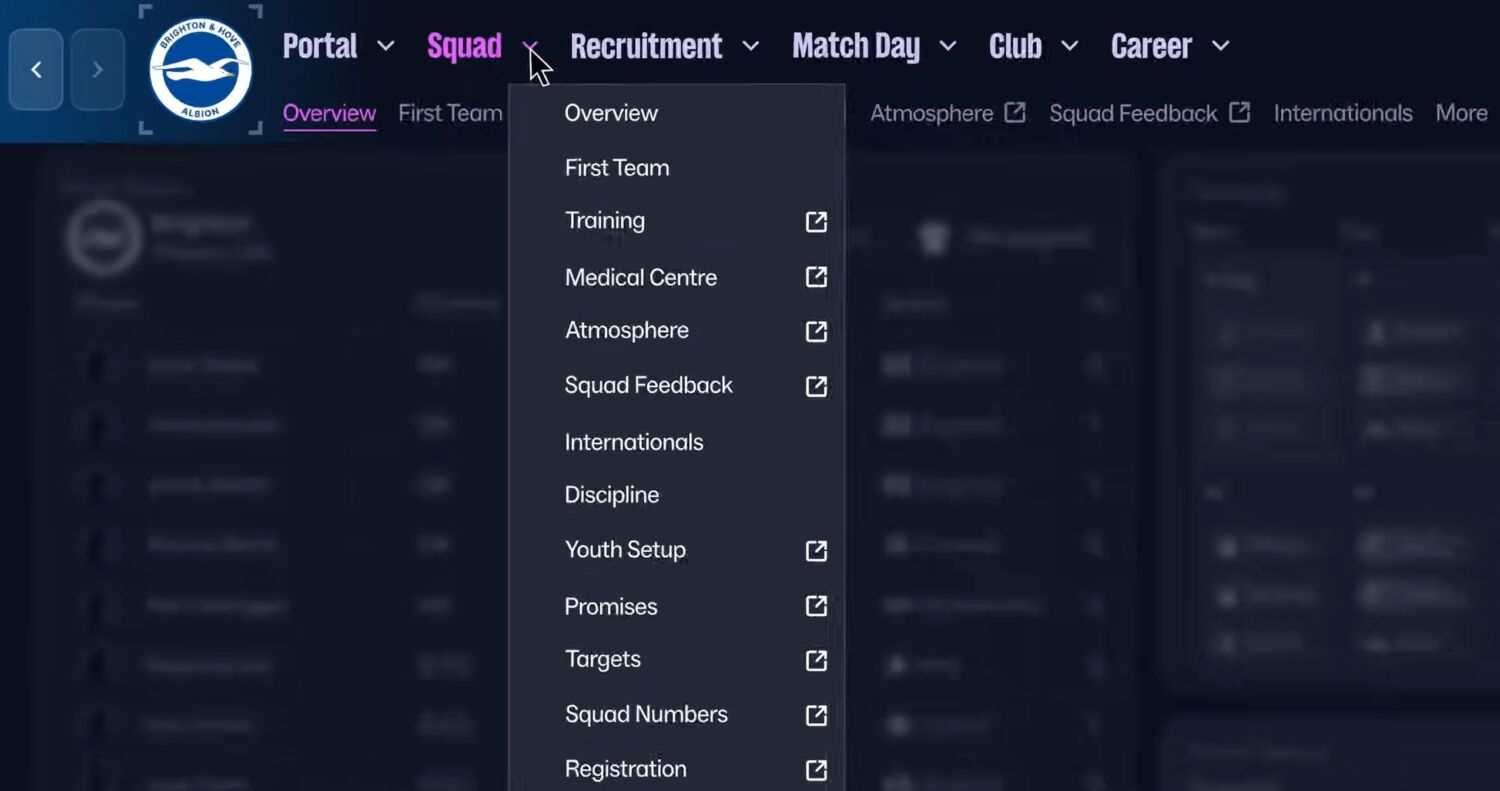Expand the Portal dropdown menu
Viewport: 1500px width, 791px height.
(x=385, y=46)
